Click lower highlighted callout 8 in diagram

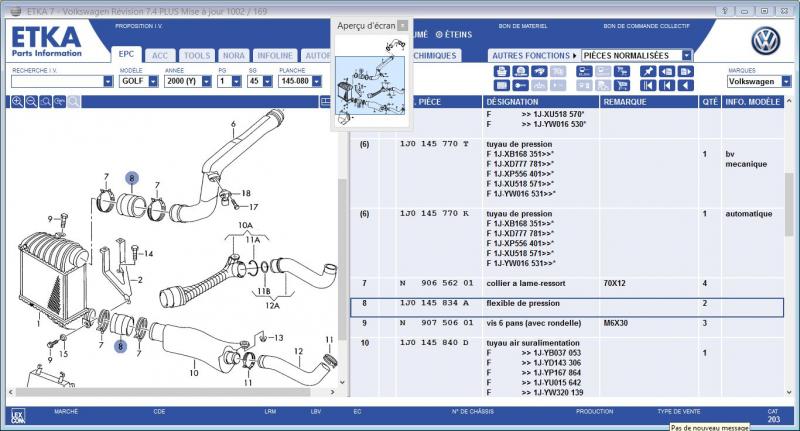coord(120,346)
